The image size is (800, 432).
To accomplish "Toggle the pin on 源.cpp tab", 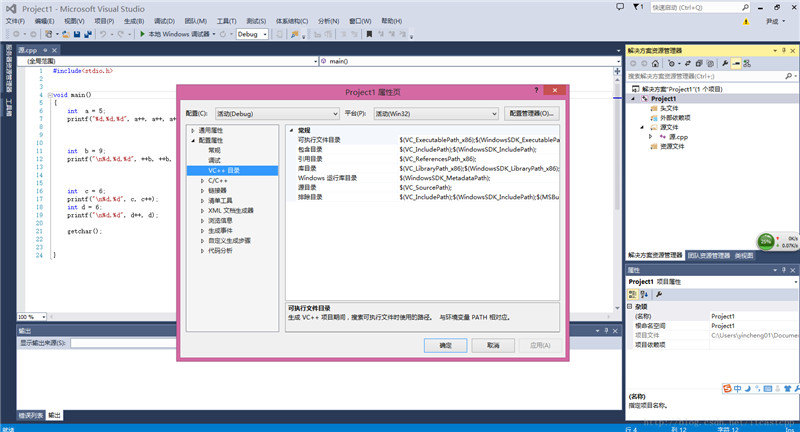I will pos(47,49).
